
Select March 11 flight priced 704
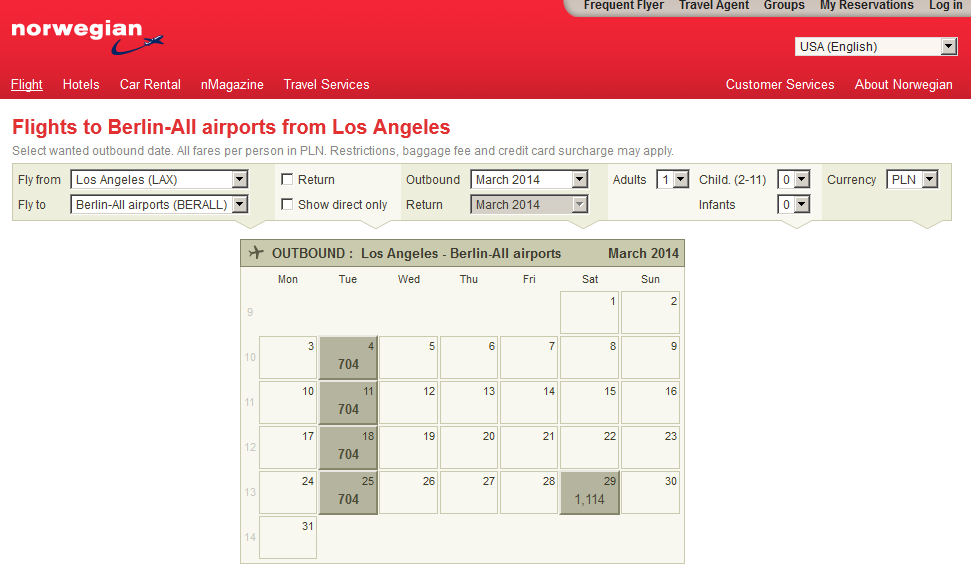[x=348, y=402]
